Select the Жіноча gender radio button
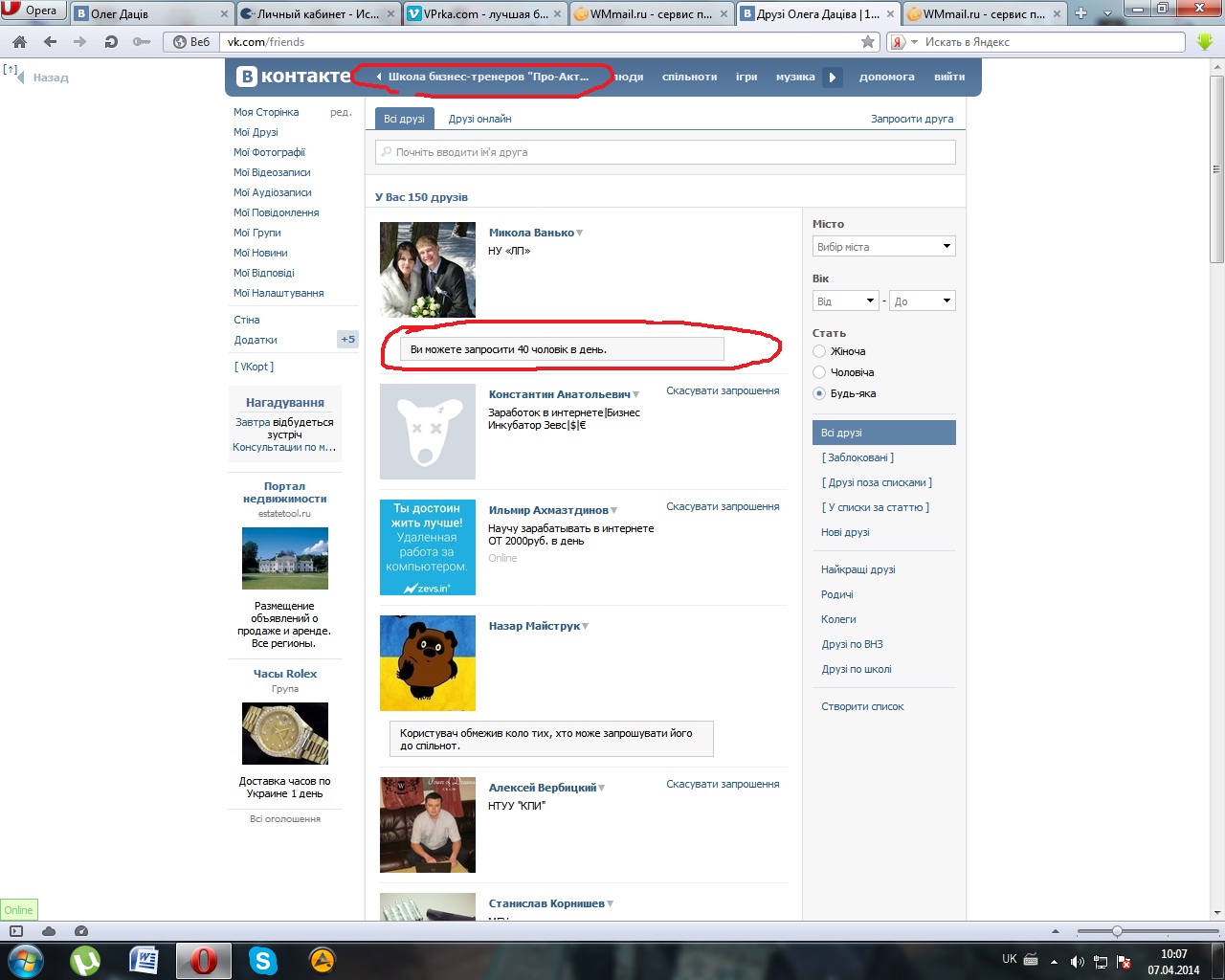 [x=819, y=351]
